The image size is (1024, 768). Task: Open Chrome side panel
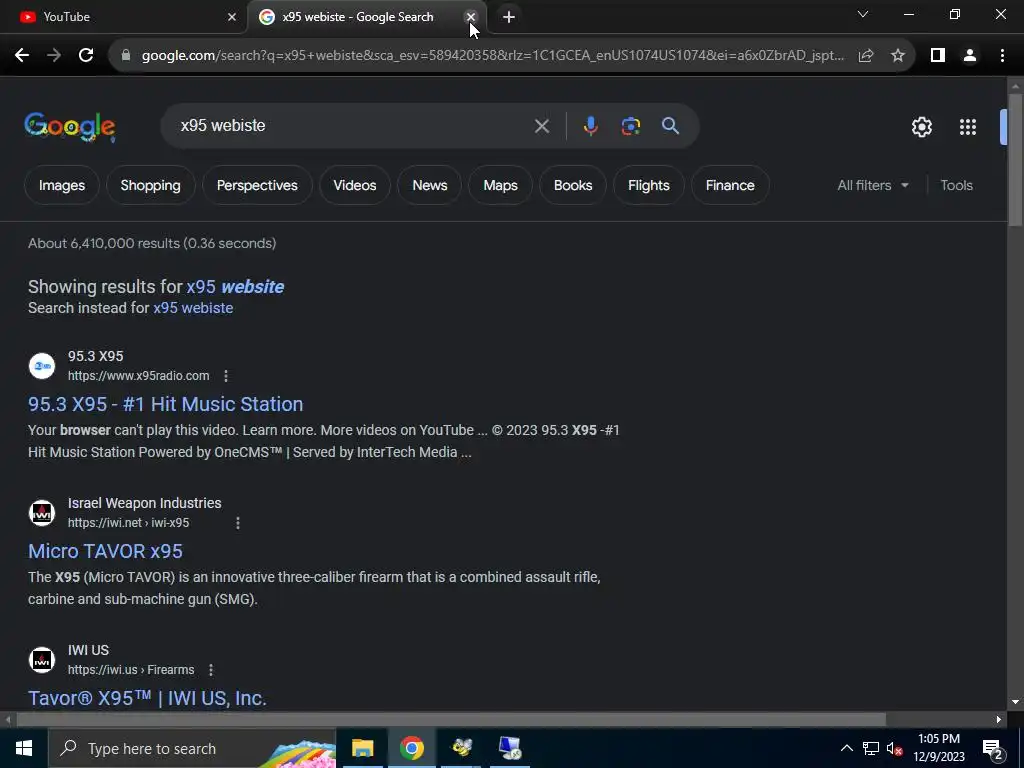pyautogui.click(x=938, y=56)
